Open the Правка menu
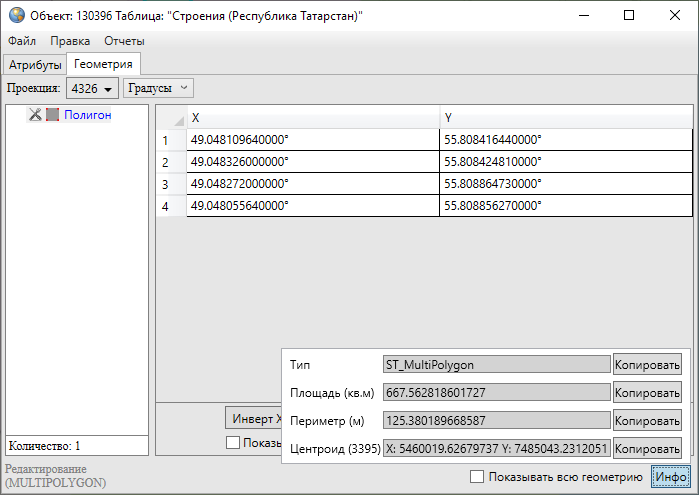The width and height of the screenshot is (699, 495). click(x=70, y=41)
